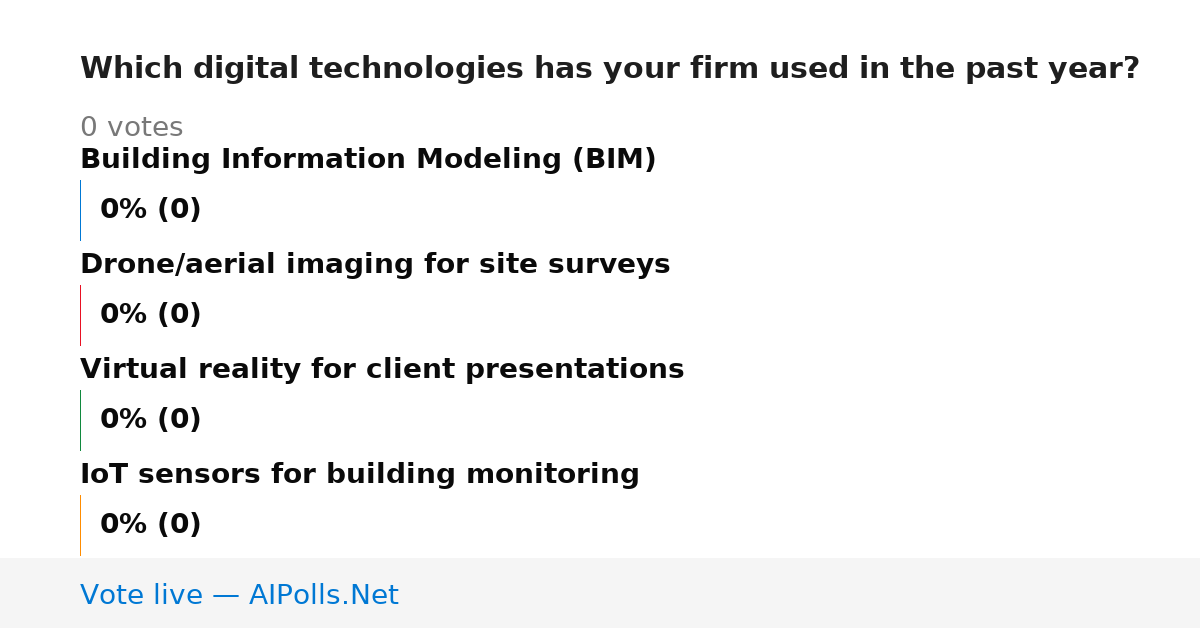Click the 0 votes counter text
Image resolution: width=1200 pixels, height=628 pixels.
pos(131,128)
